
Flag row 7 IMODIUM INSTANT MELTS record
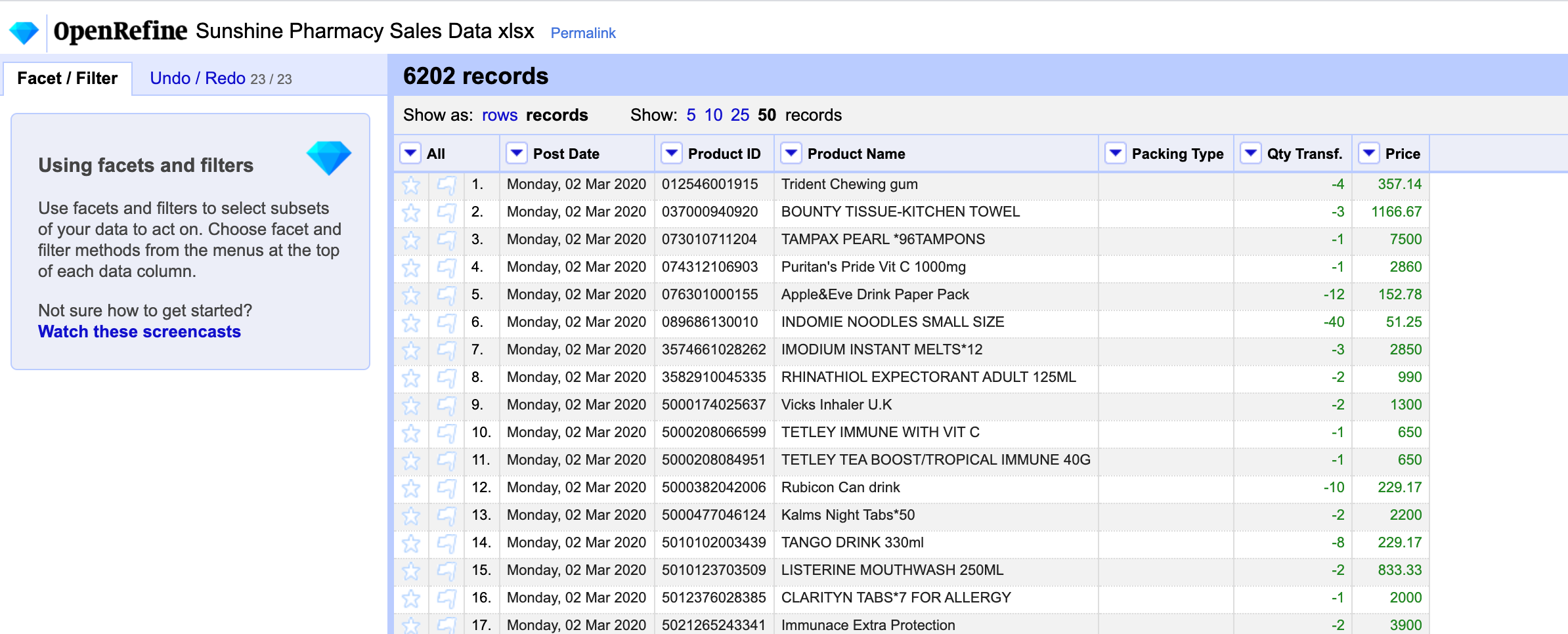tap(446, 351)
